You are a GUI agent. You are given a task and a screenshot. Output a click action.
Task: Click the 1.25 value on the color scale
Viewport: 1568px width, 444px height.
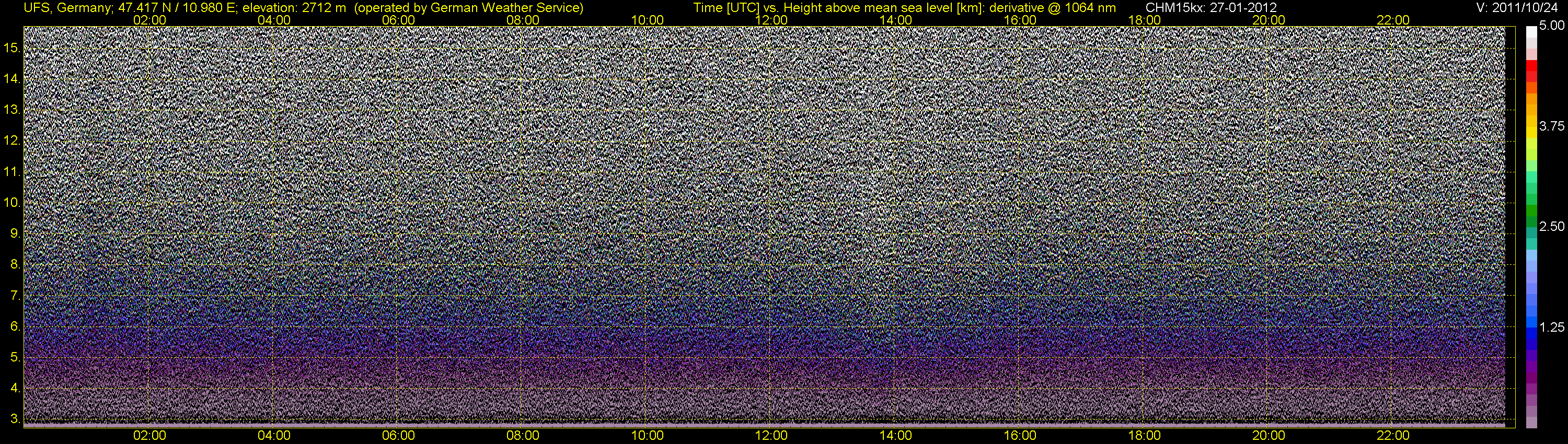[1552, 327]
